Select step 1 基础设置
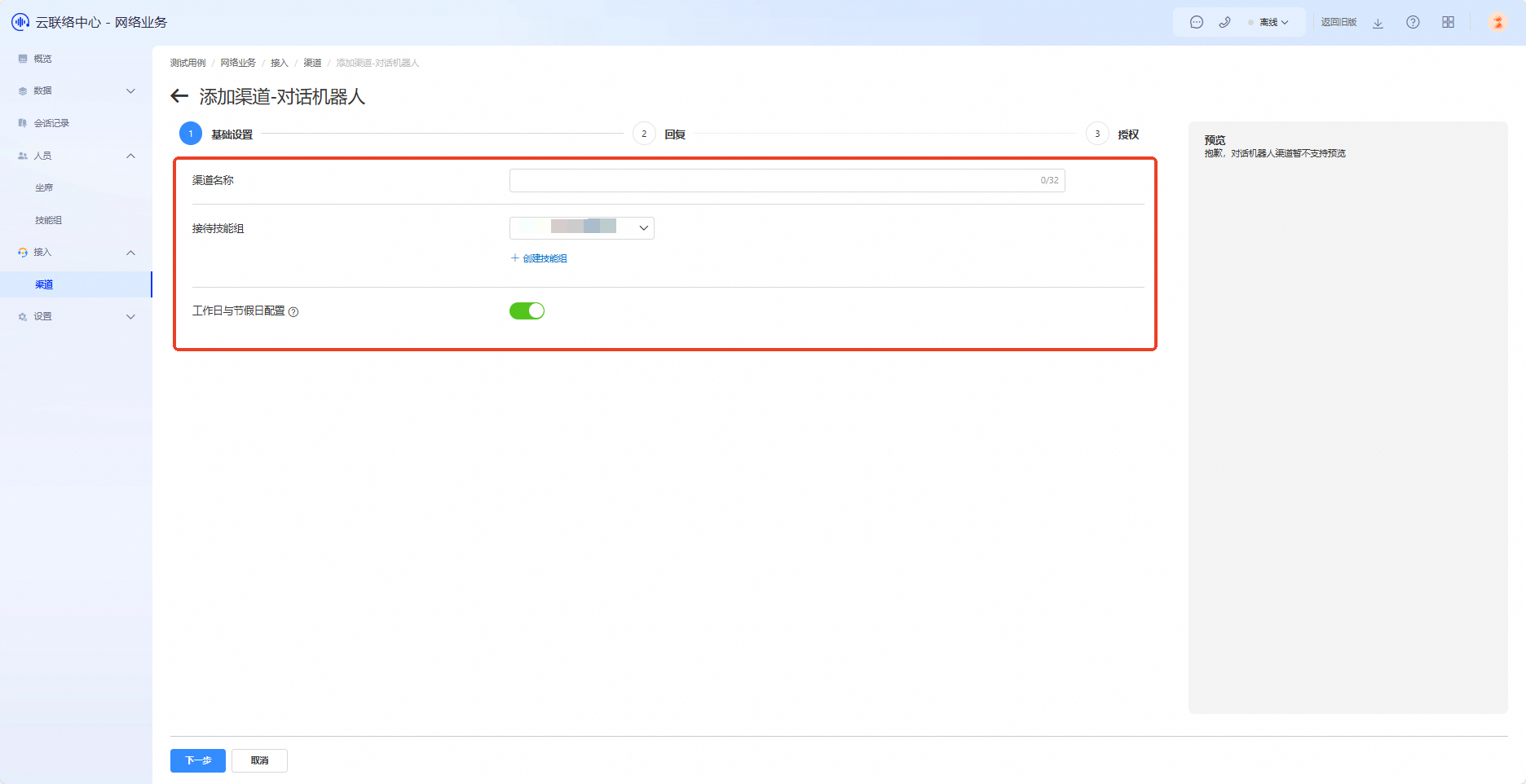Screen dimensions: 1526x784 point(216,134)
